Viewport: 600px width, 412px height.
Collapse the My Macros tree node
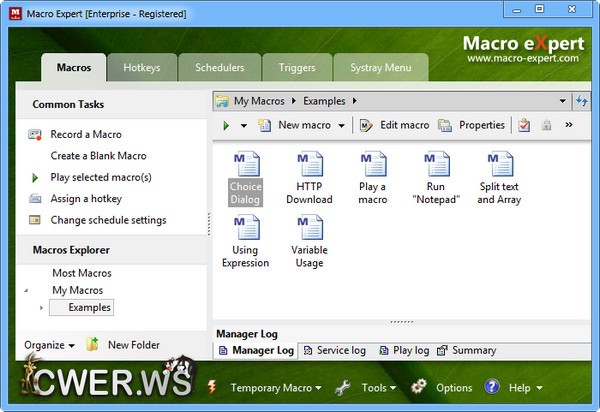27,291
